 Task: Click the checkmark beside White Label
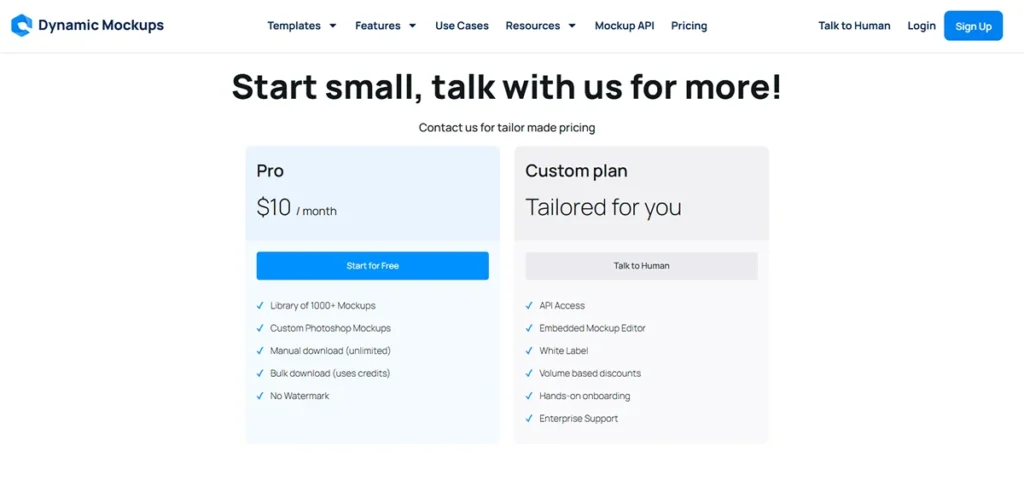click(x=529, y=351)
